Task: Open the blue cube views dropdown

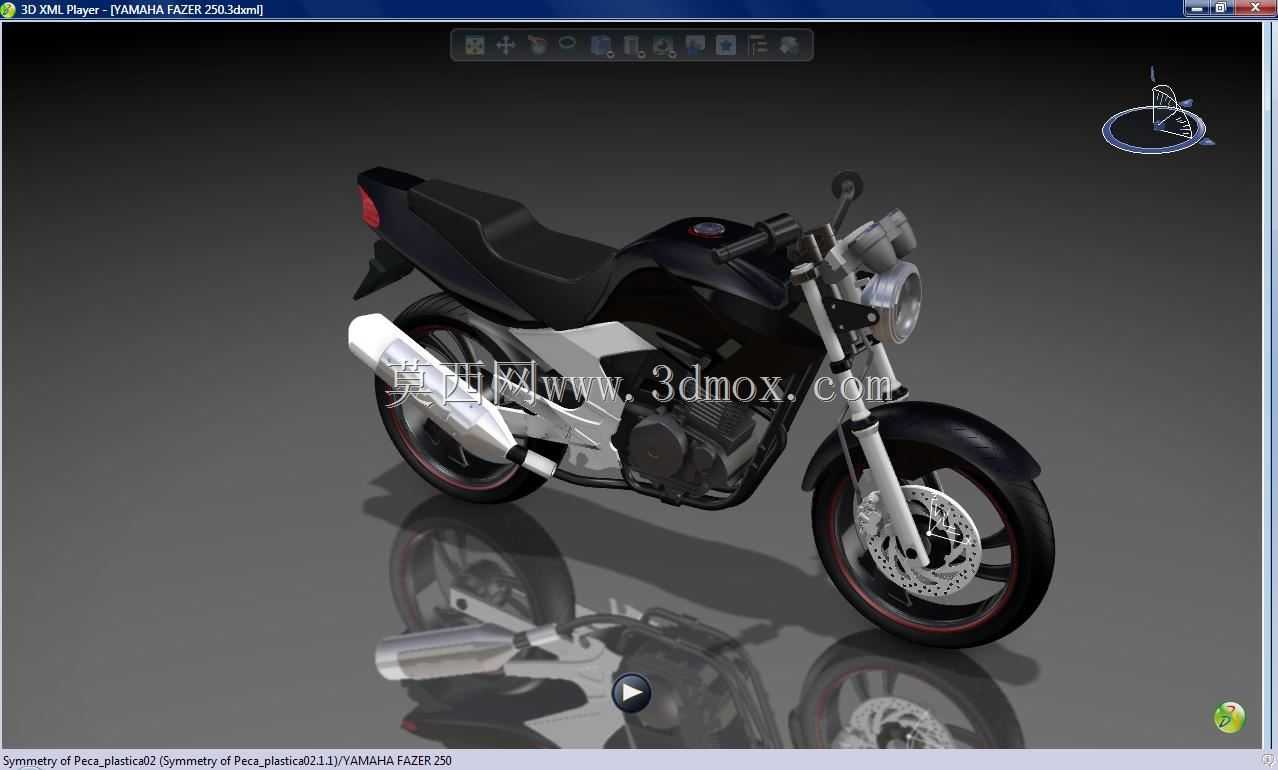Action: click(x=601, y=46)
